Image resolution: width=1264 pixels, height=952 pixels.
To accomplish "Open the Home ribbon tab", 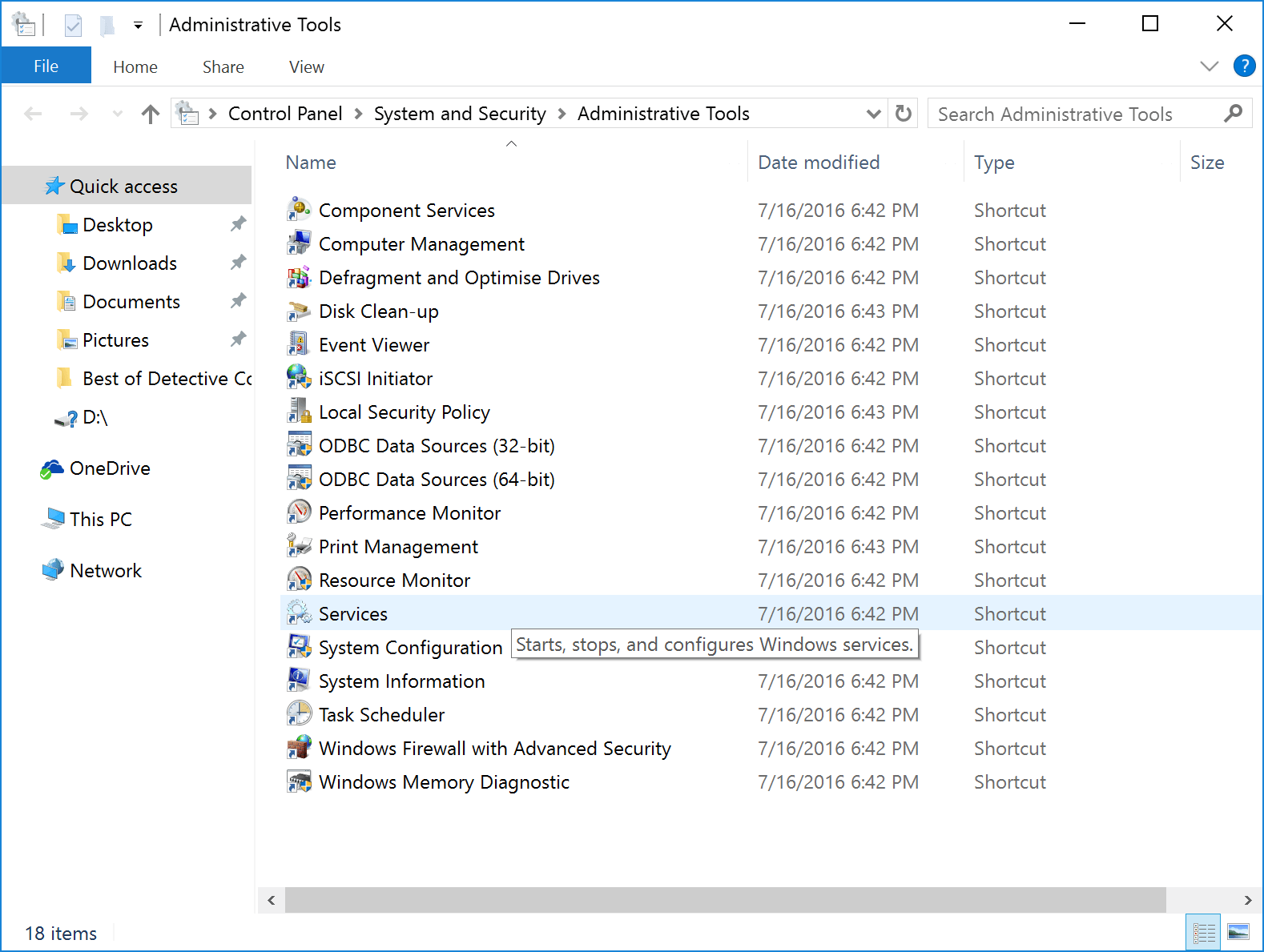I will (135, 67).
